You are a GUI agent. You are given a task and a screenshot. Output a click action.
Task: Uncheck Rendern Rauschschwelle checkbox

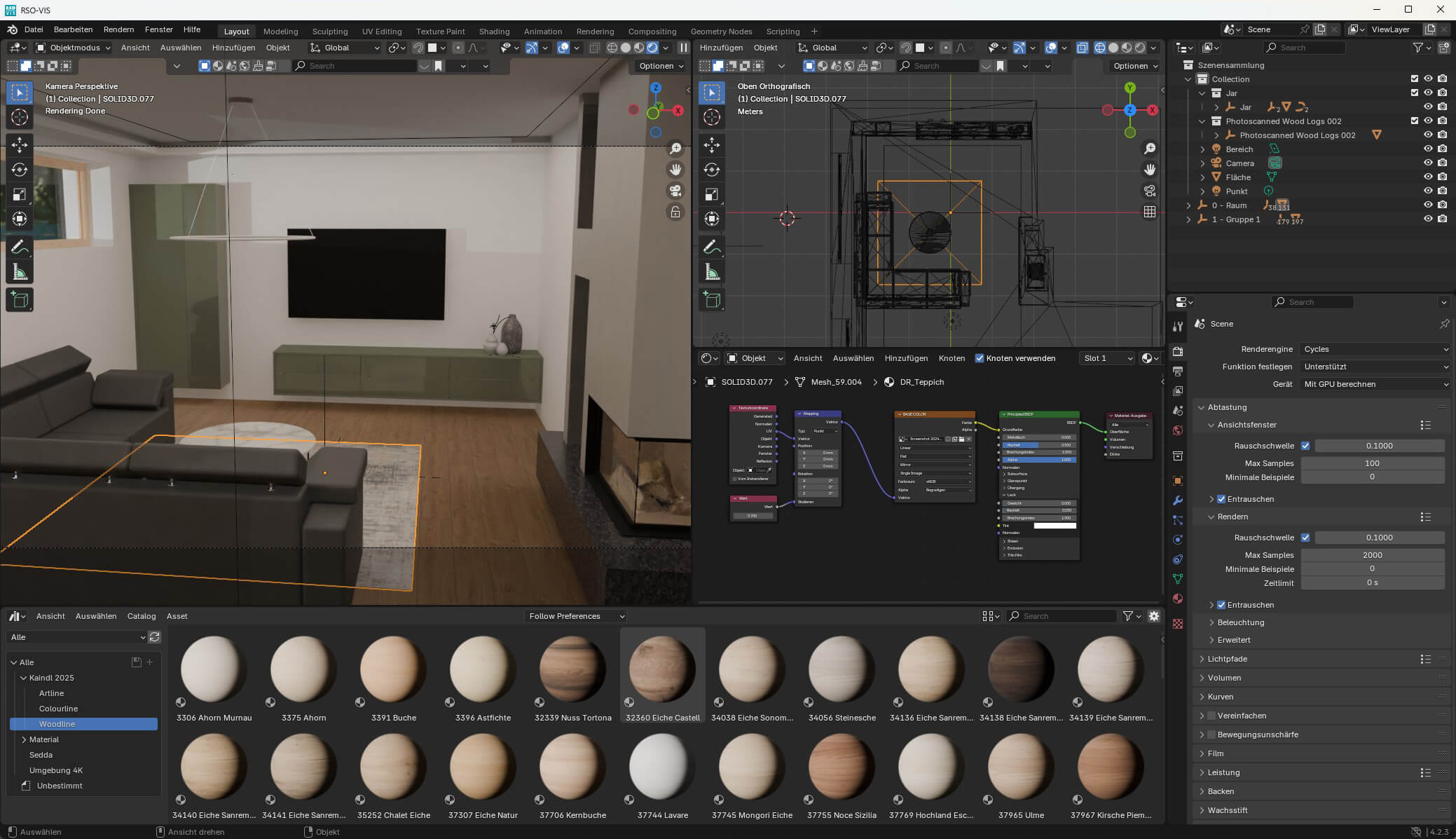[1305, 538]
